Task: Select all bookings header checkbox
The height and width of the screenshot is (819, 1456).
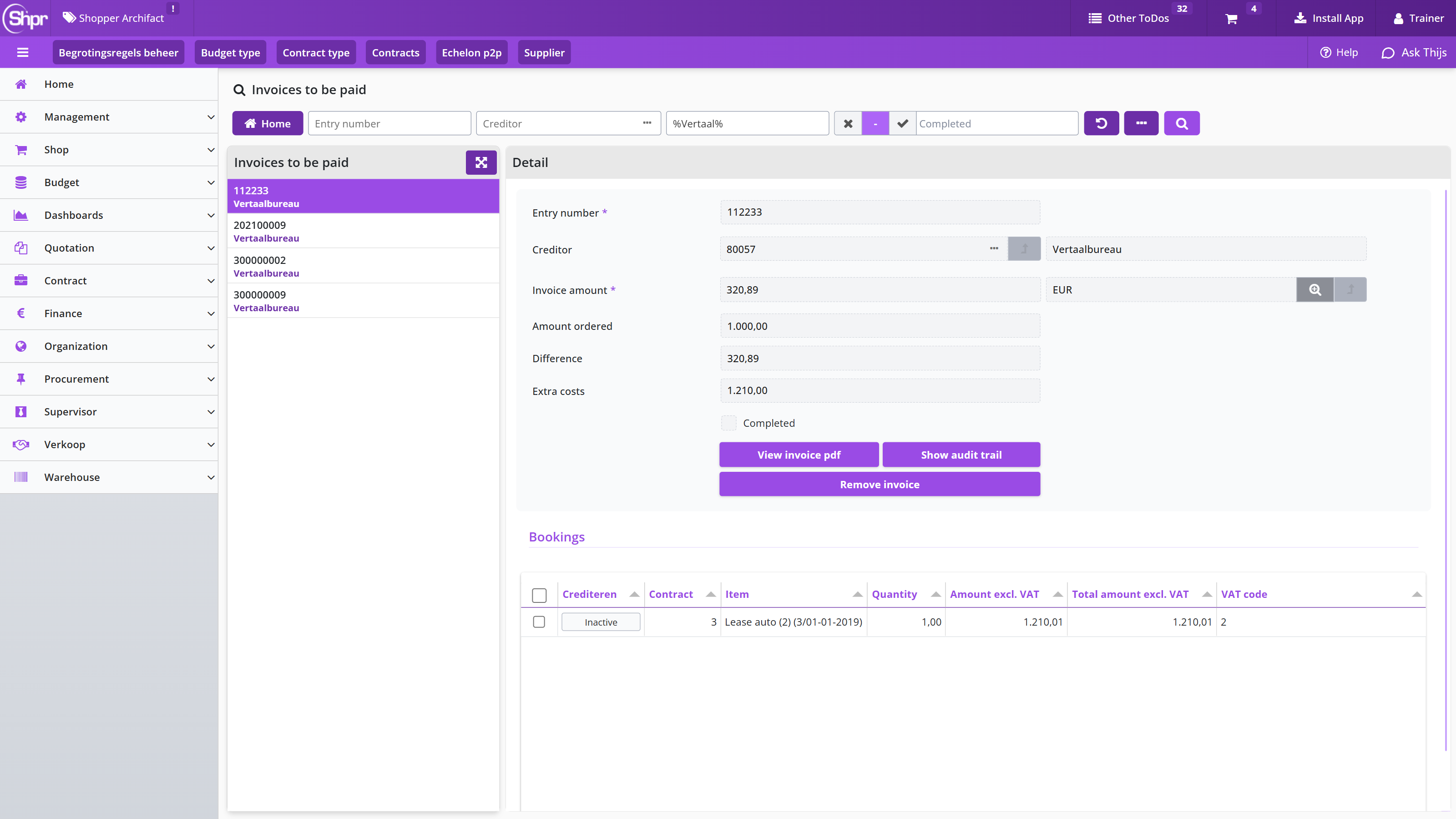Action: tap(539, 595)
